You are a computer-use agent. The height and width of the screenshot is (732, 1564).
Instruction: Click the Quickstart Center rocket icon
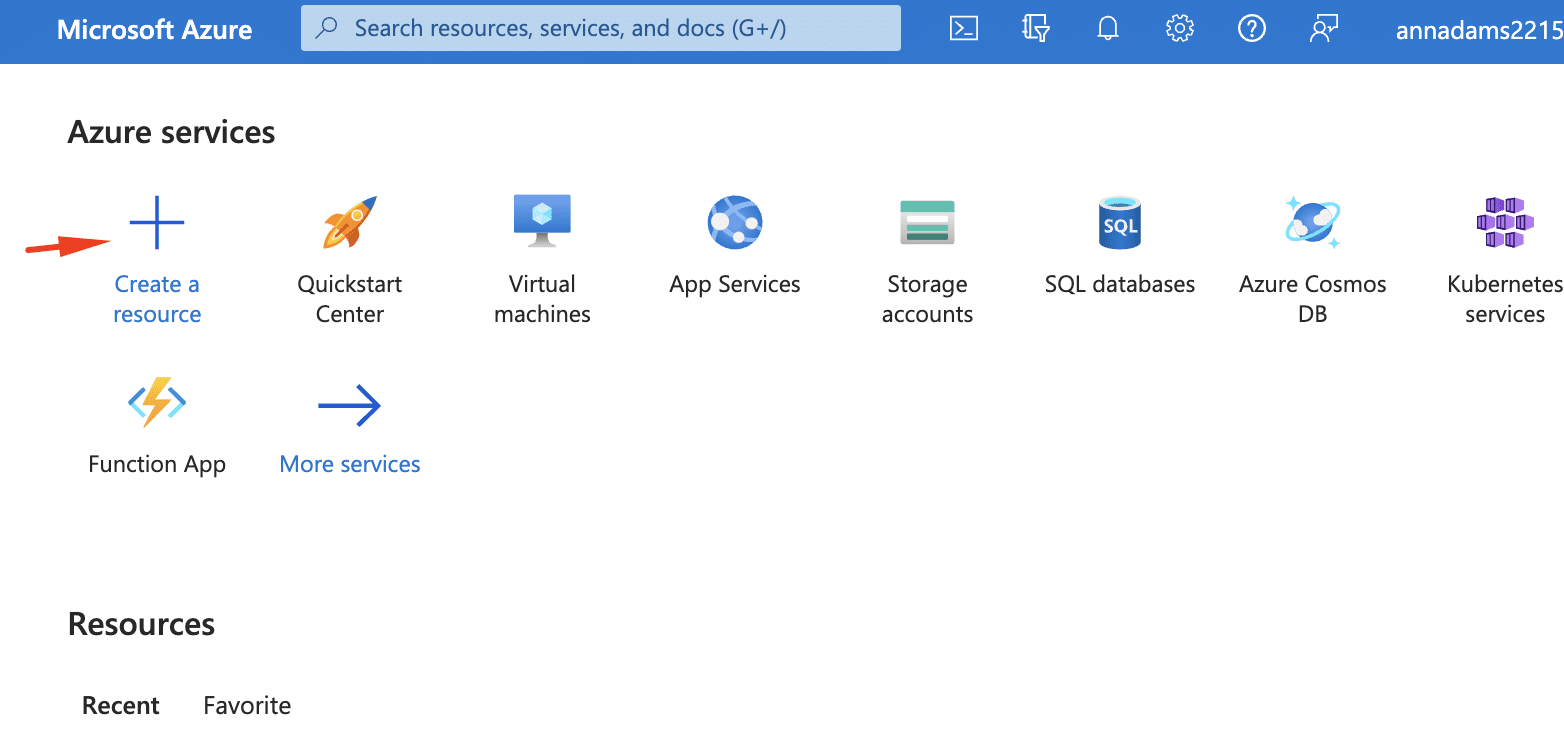[350, 222]
